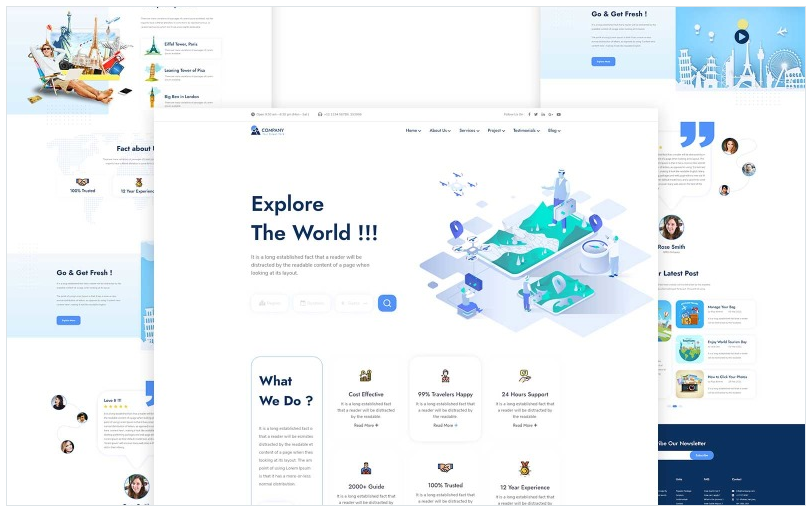
Task: Select the man avatar in right testimonials
Action: pos(748,169)
